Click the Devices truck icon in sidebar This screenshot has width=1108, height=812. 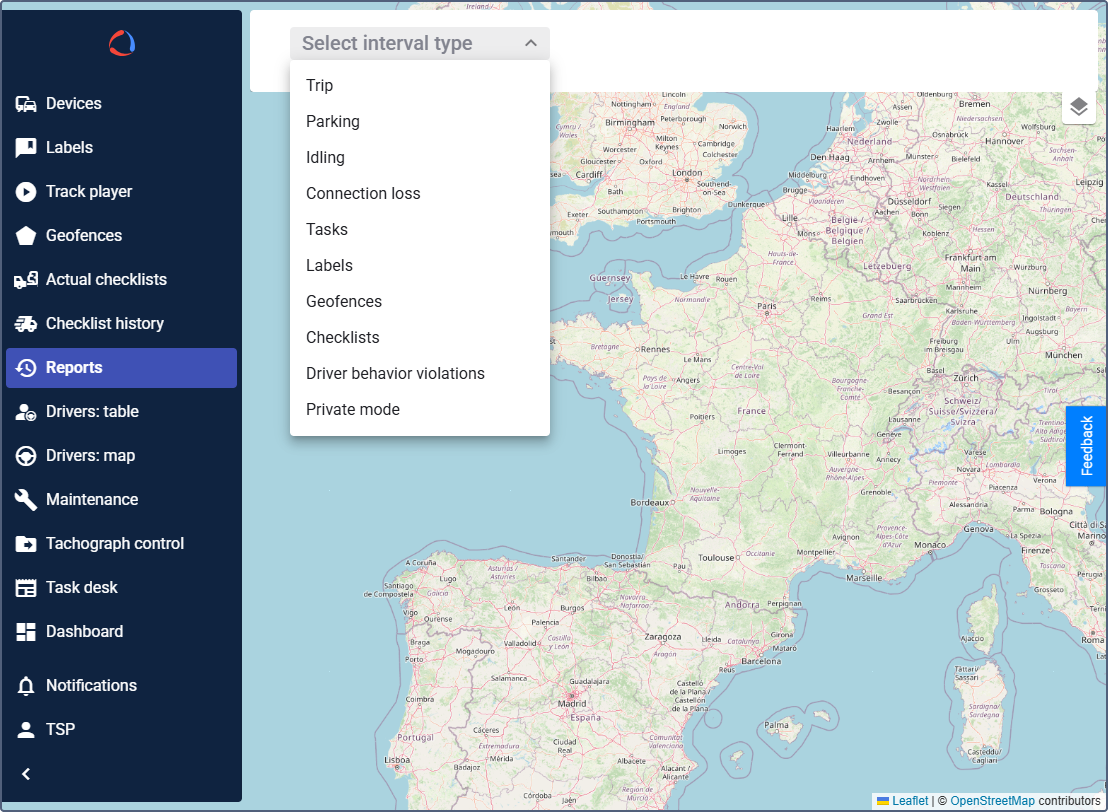26,104
